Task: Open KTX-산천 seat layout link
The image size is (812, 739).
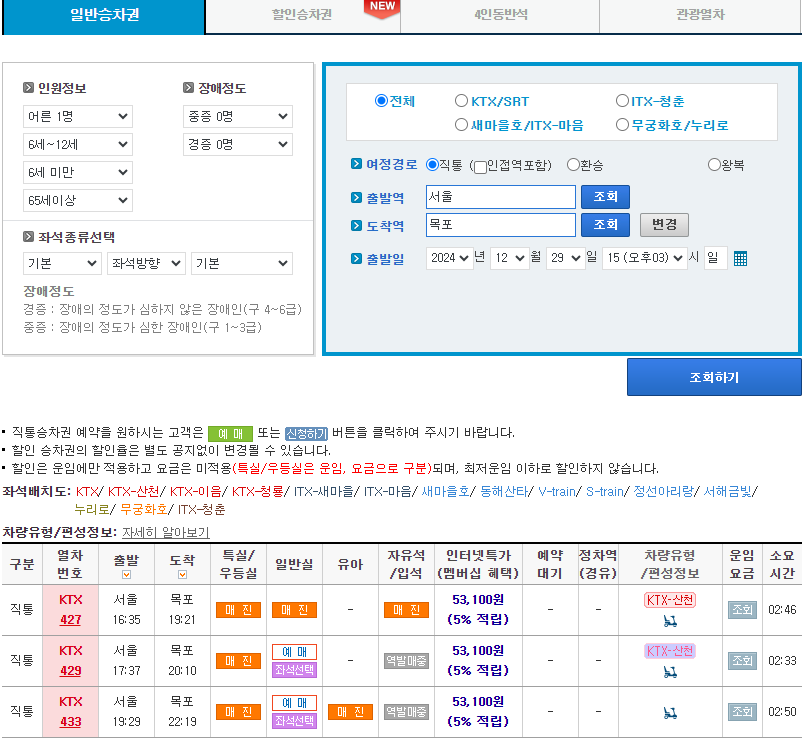Action: (x=133, y=491)
